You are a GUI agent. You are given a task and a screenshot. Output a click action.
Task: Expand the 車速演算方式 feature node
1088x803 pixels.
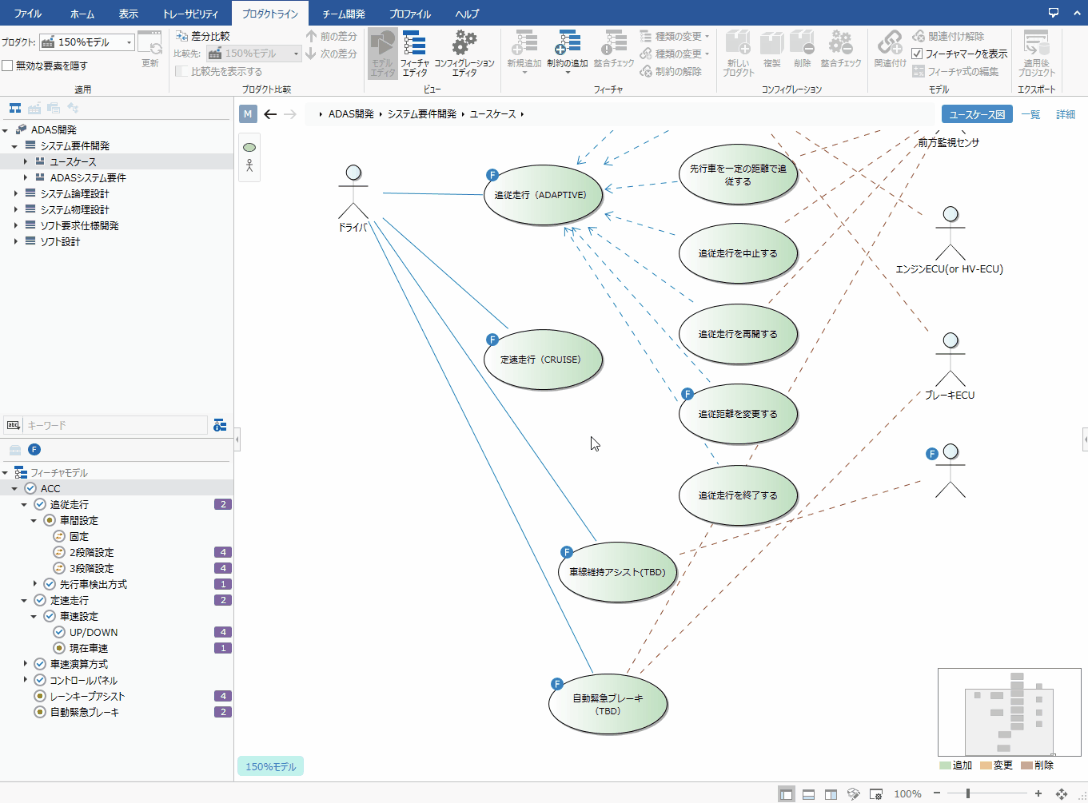tap(26, 664)
